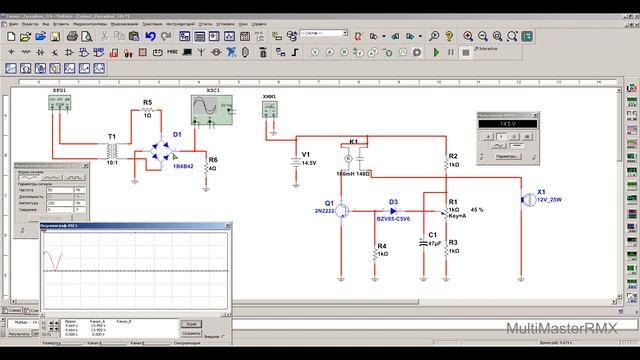Select ohmmeter mode on multimeter

coord(514,136)
